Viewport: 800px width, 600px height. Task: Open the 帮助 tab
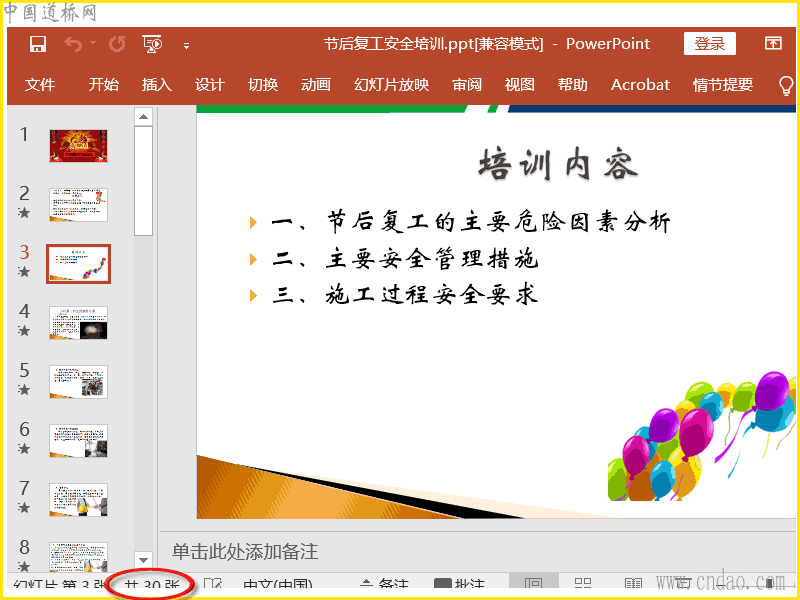pyautogui.click(x=572, y=84)
